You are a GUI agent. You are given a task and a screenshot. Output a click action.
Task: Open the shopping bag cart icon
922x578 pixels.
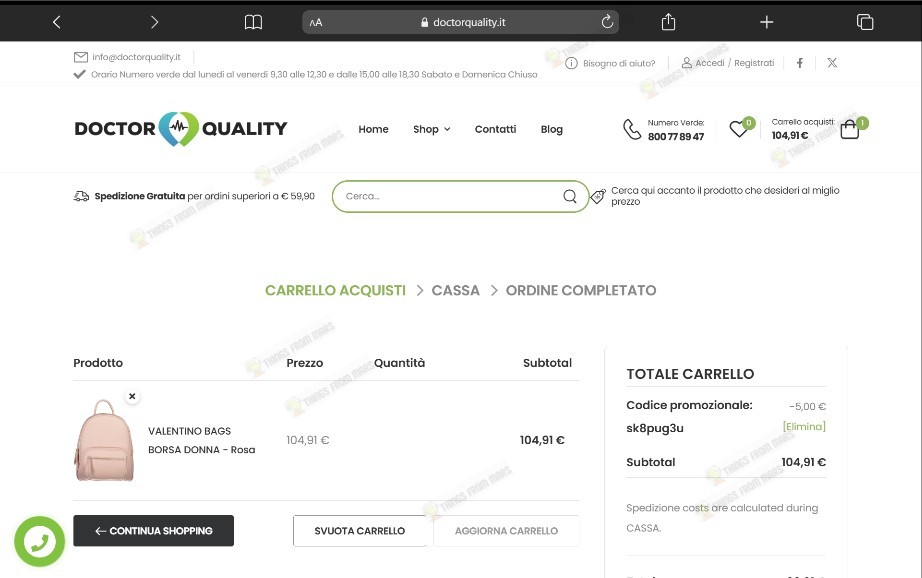[x=850, y=129]
